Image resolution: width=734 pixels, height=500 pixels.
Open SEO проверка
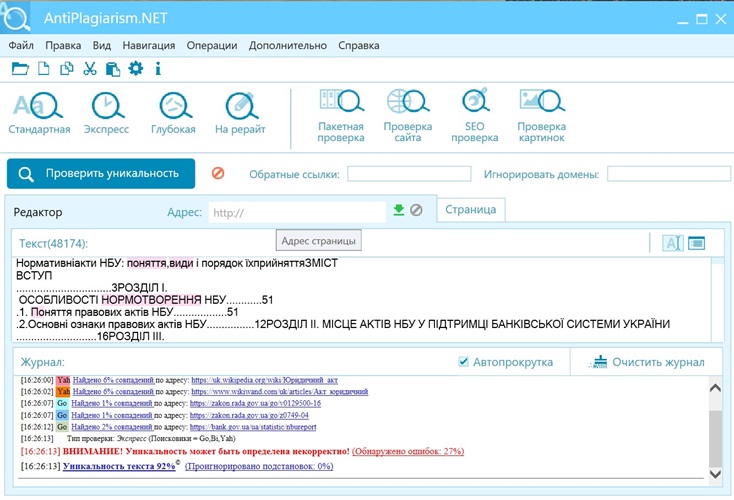click(x=475, y=116)
